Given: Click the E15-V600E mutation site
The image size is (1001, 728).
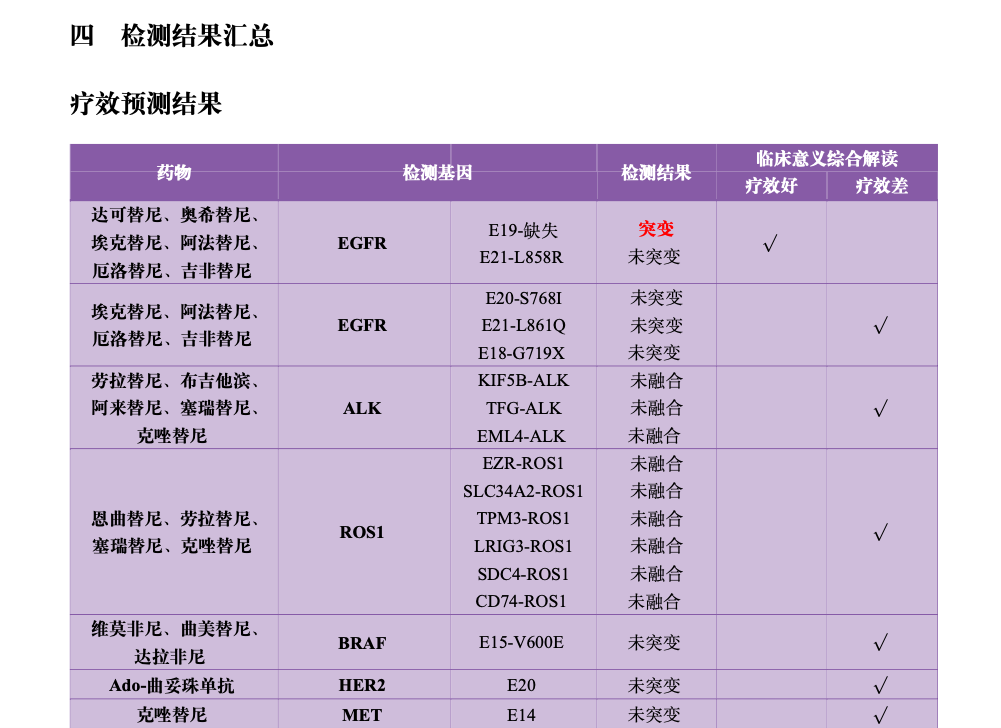Looking at the screenshot, I should (x=521, y=642).
